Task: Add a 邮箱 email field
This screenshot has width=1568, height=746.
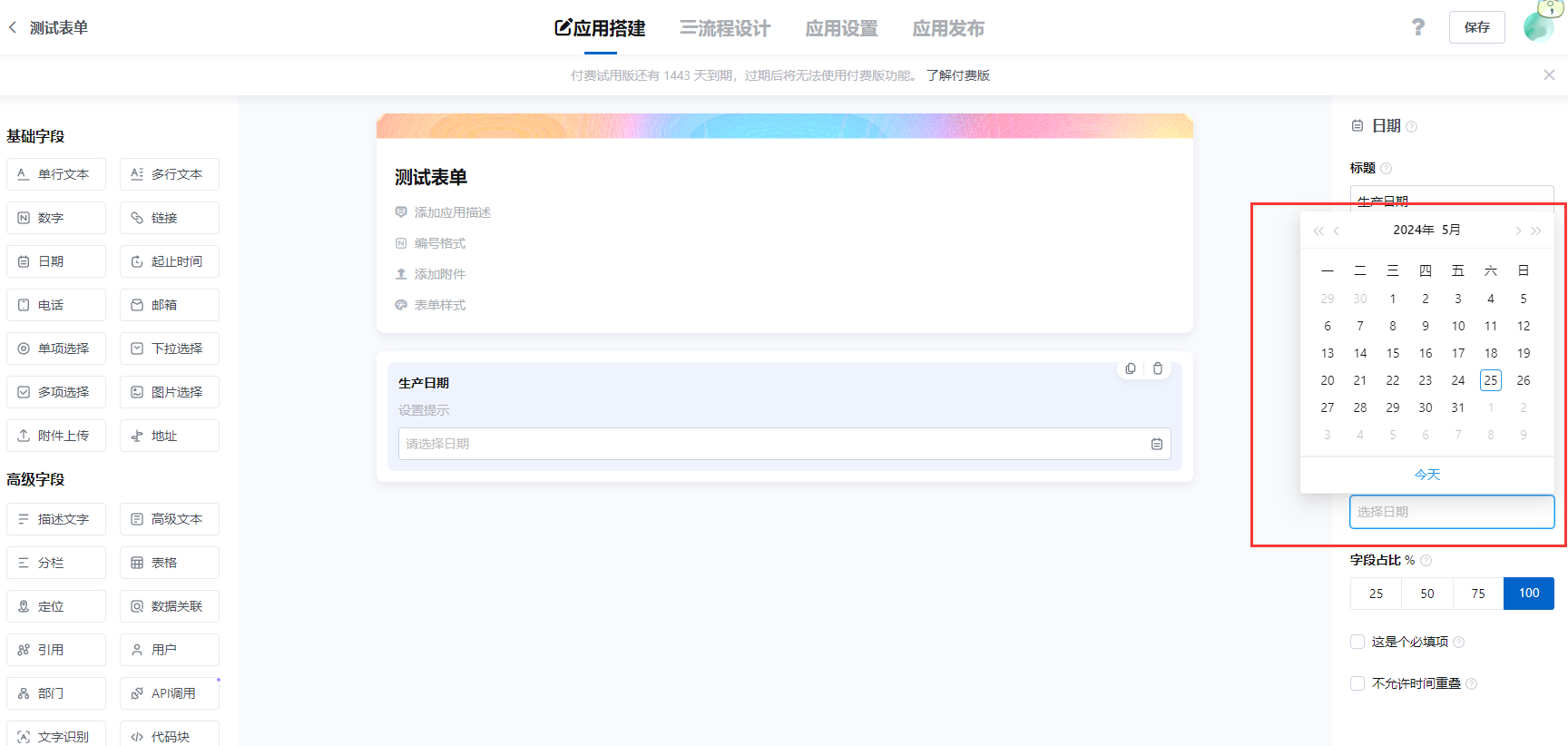Action: (170, 305)
